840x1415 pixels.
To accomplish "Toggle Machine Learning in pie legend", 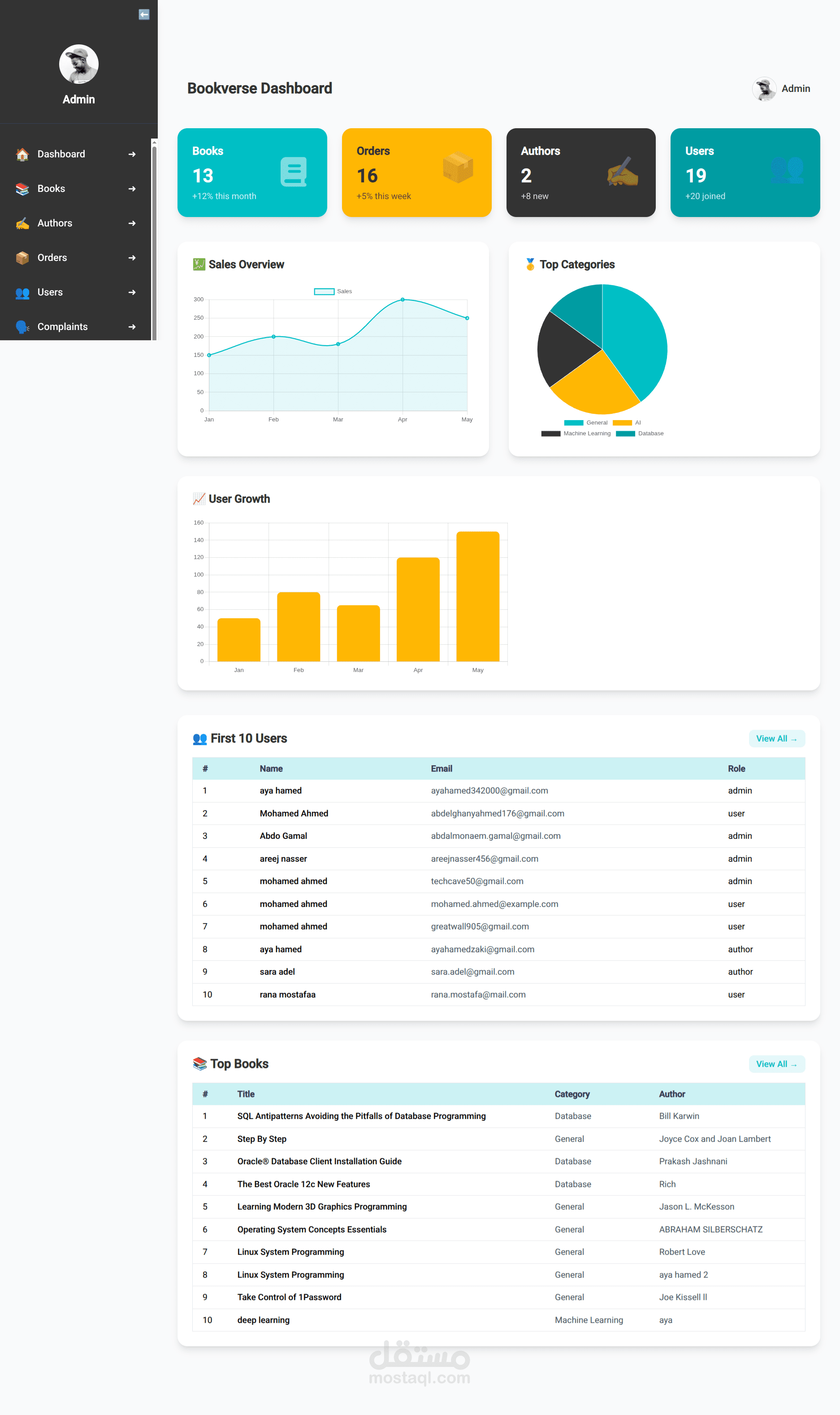I will [576, 434].
